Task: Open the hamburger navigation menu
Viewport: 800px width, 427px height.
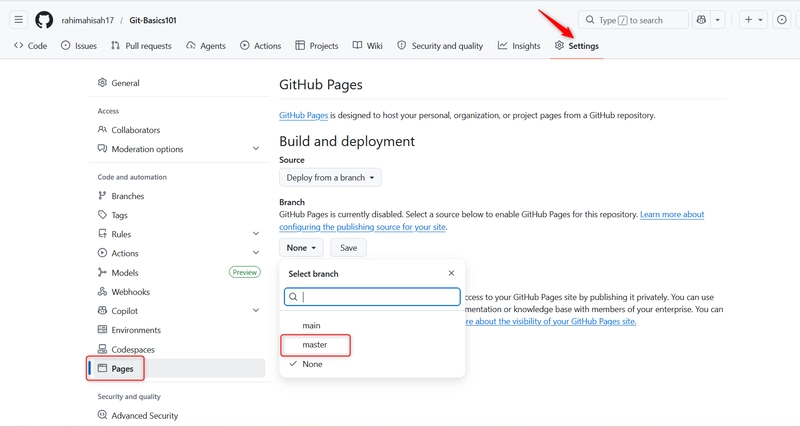Action: 18,20
